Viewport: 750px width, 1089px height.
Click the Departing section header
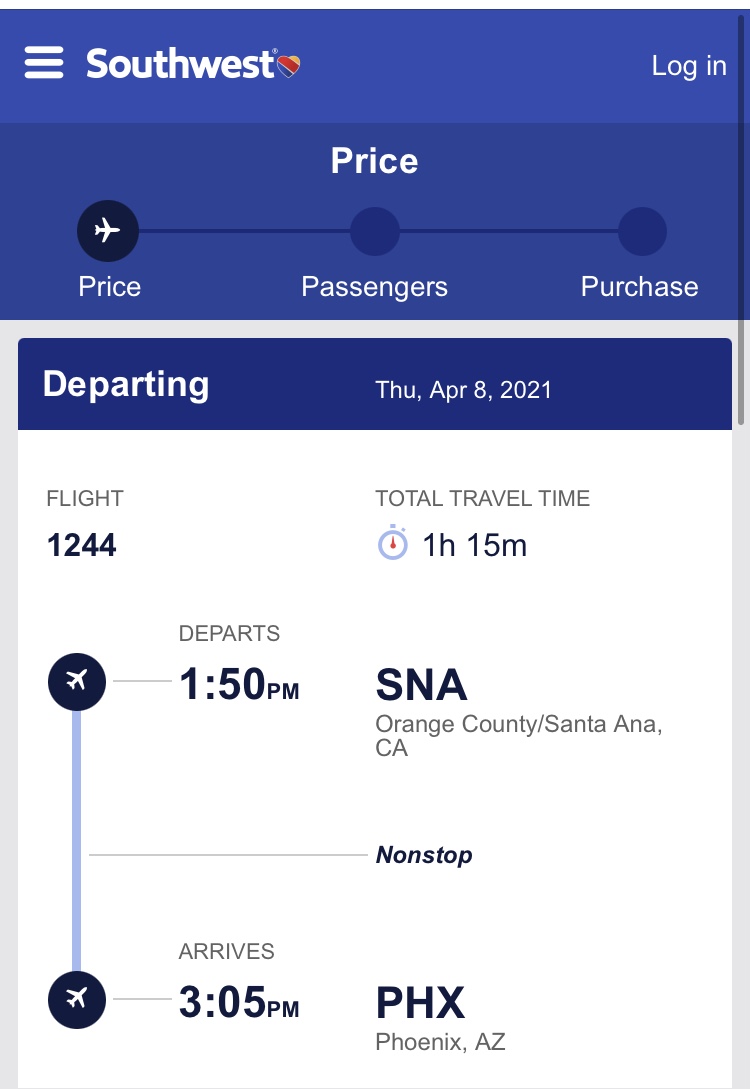126,384
